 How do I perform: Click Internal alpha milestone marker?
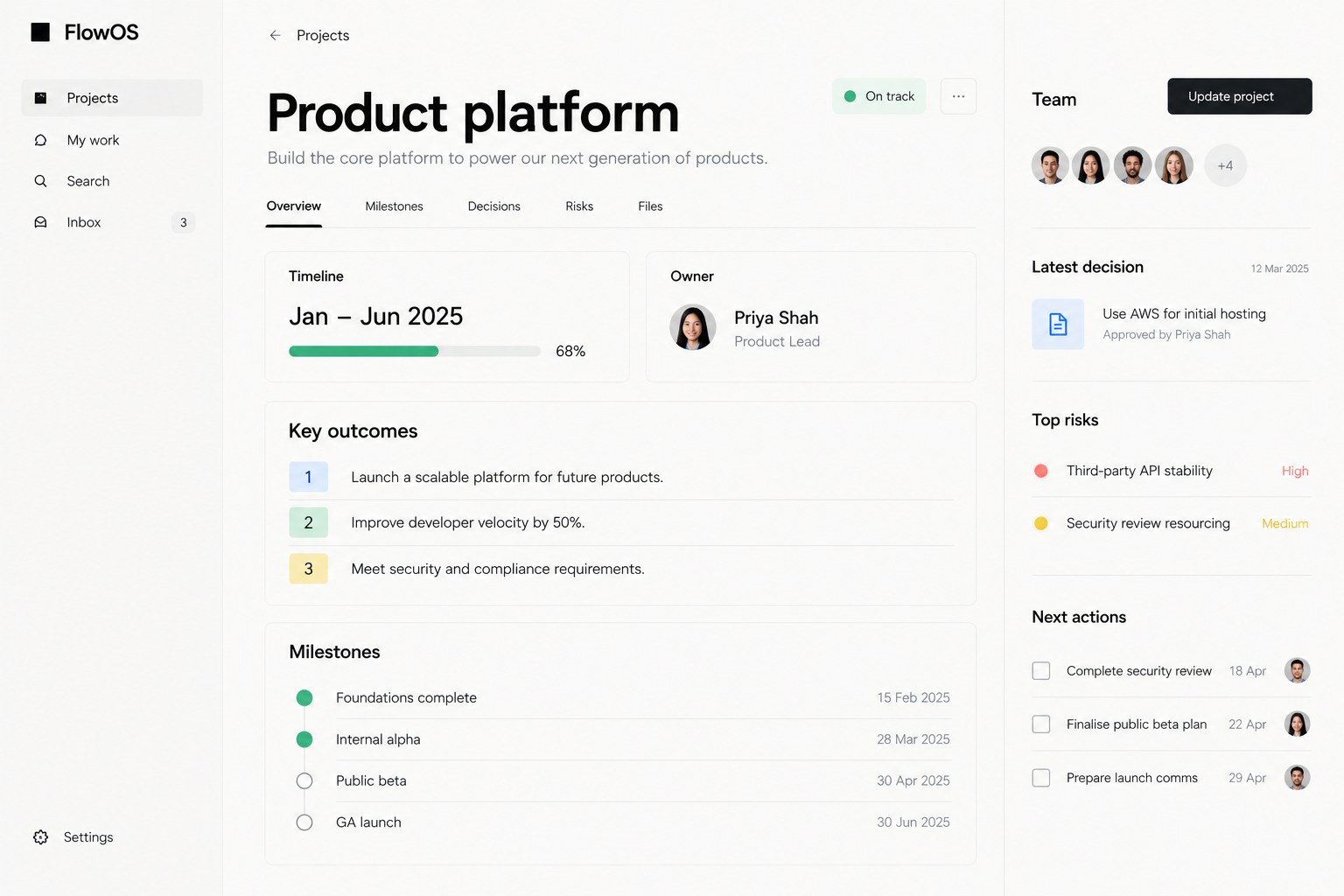pyautogui.click(x=304, y=739)
